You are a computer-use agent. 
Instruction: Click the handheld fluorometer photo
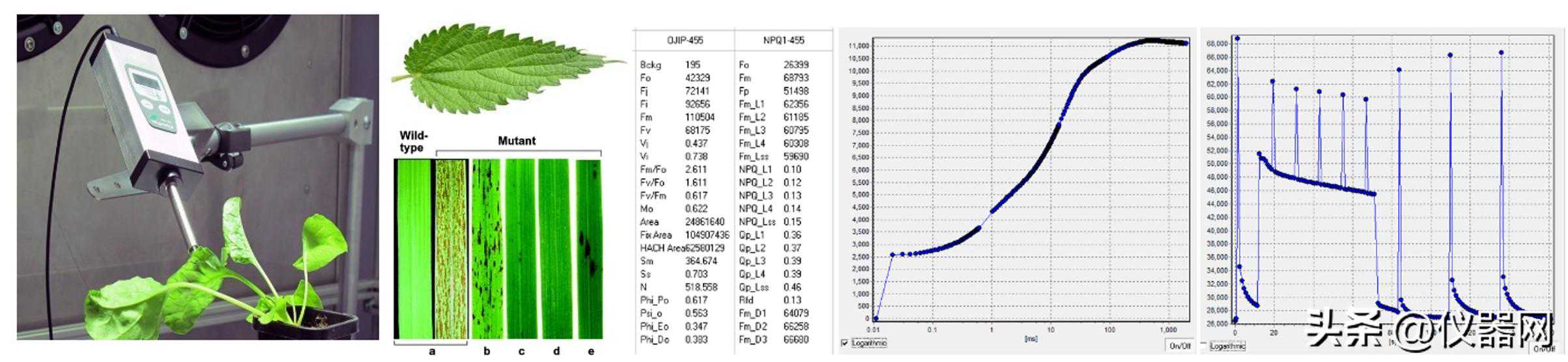click(x=197, y=177)
